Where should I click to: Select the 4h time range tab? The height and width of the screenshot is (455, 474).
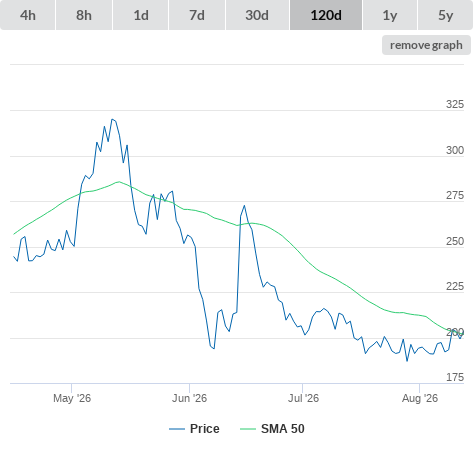pos(28,15)
